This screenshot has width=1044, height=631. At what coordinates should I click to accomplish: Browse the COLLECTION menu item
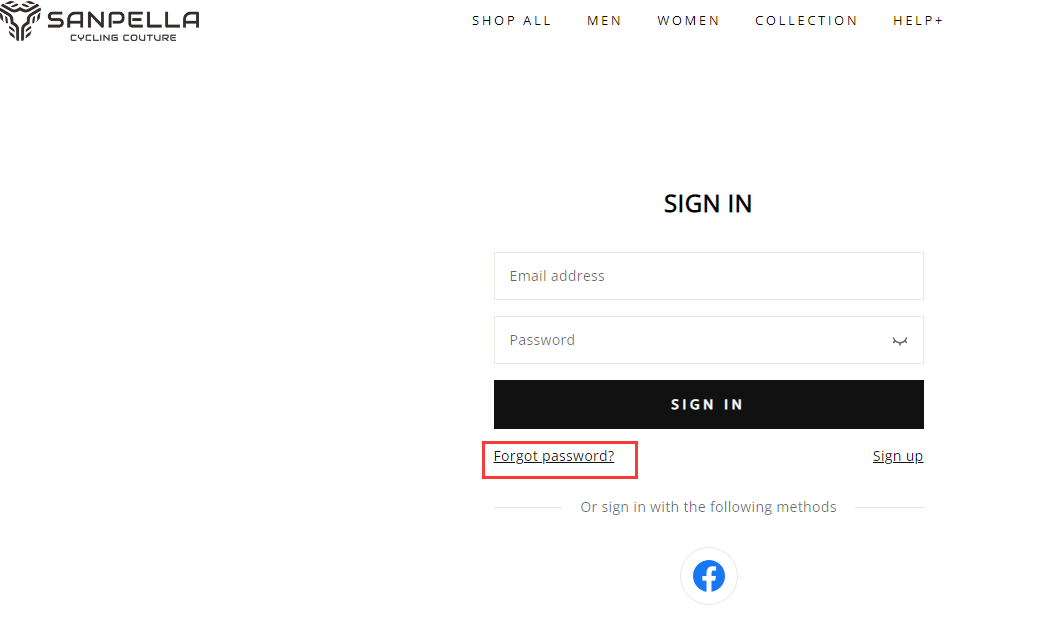tap(806, 20)
